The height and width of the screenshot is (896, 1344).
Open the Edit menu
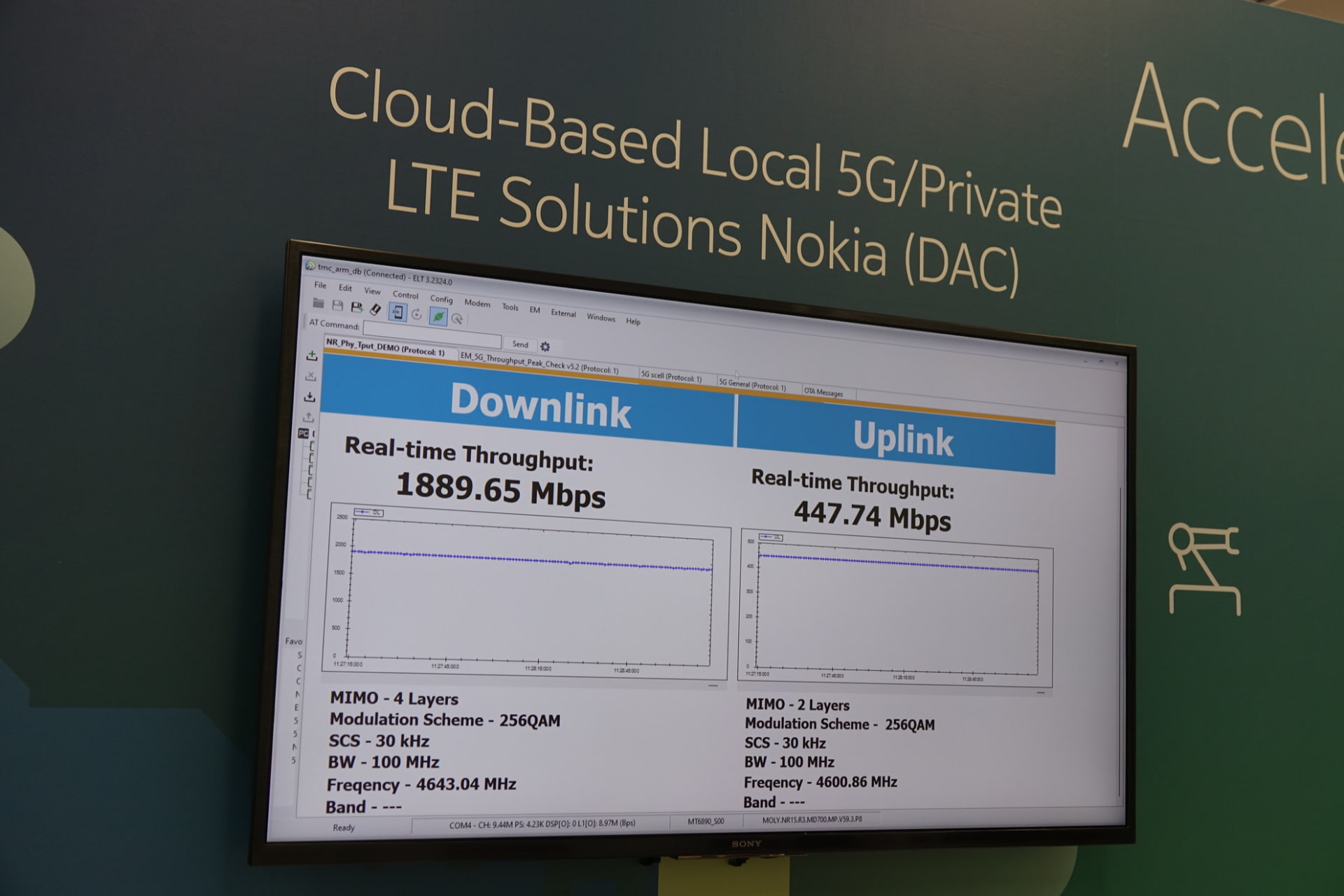click(345, 288)
